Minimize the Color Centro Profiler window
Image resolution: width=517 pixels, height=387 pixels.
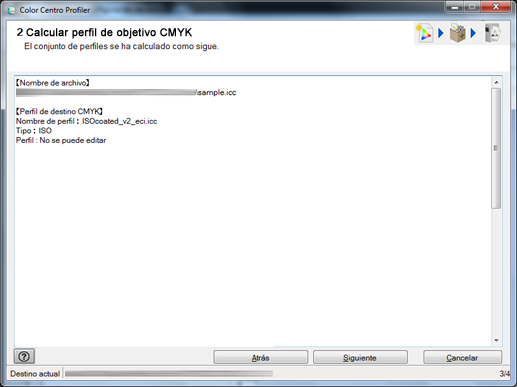[455, 7]
